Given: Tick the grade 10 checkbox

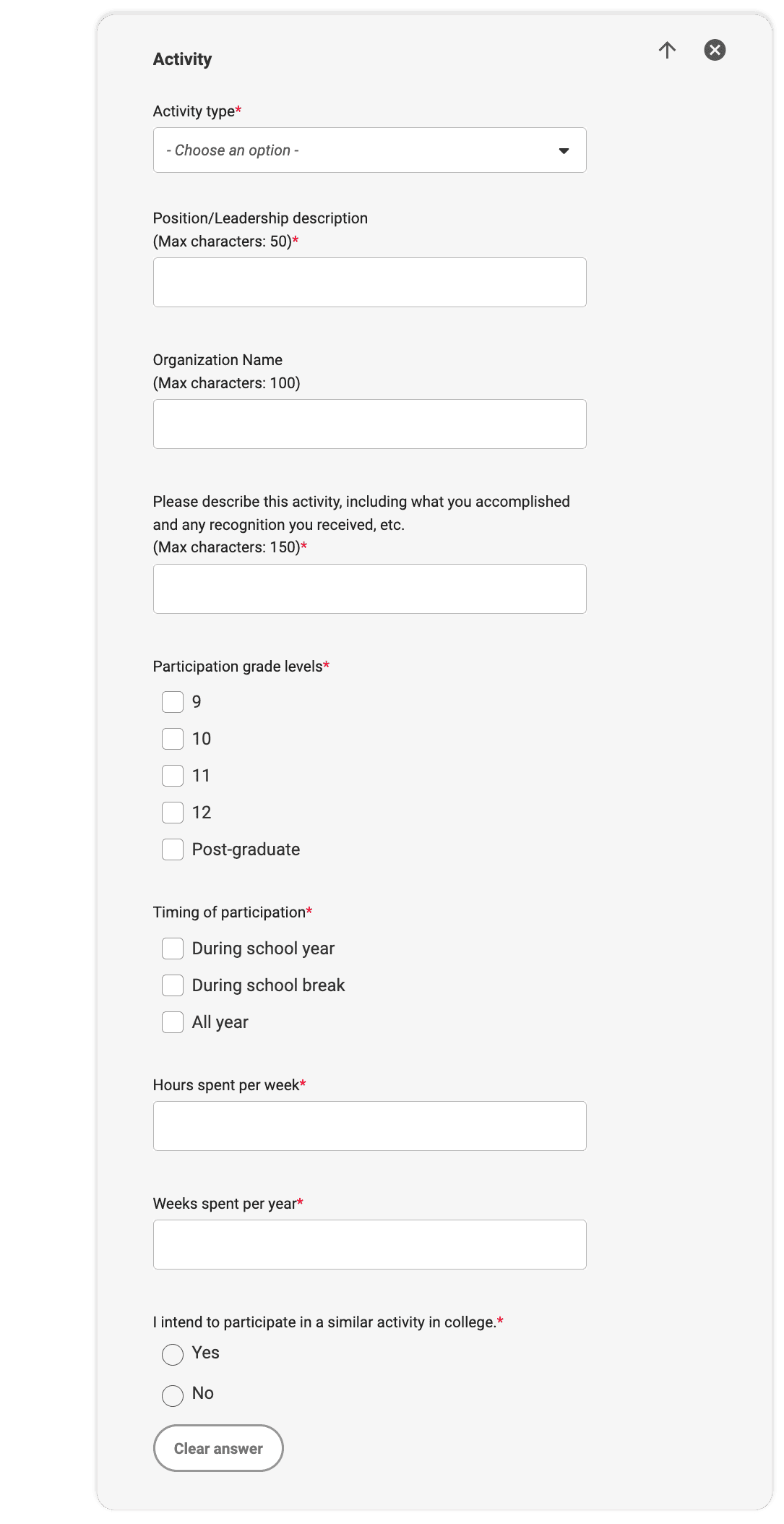Looking at the screenshot, I should [173, 739].
